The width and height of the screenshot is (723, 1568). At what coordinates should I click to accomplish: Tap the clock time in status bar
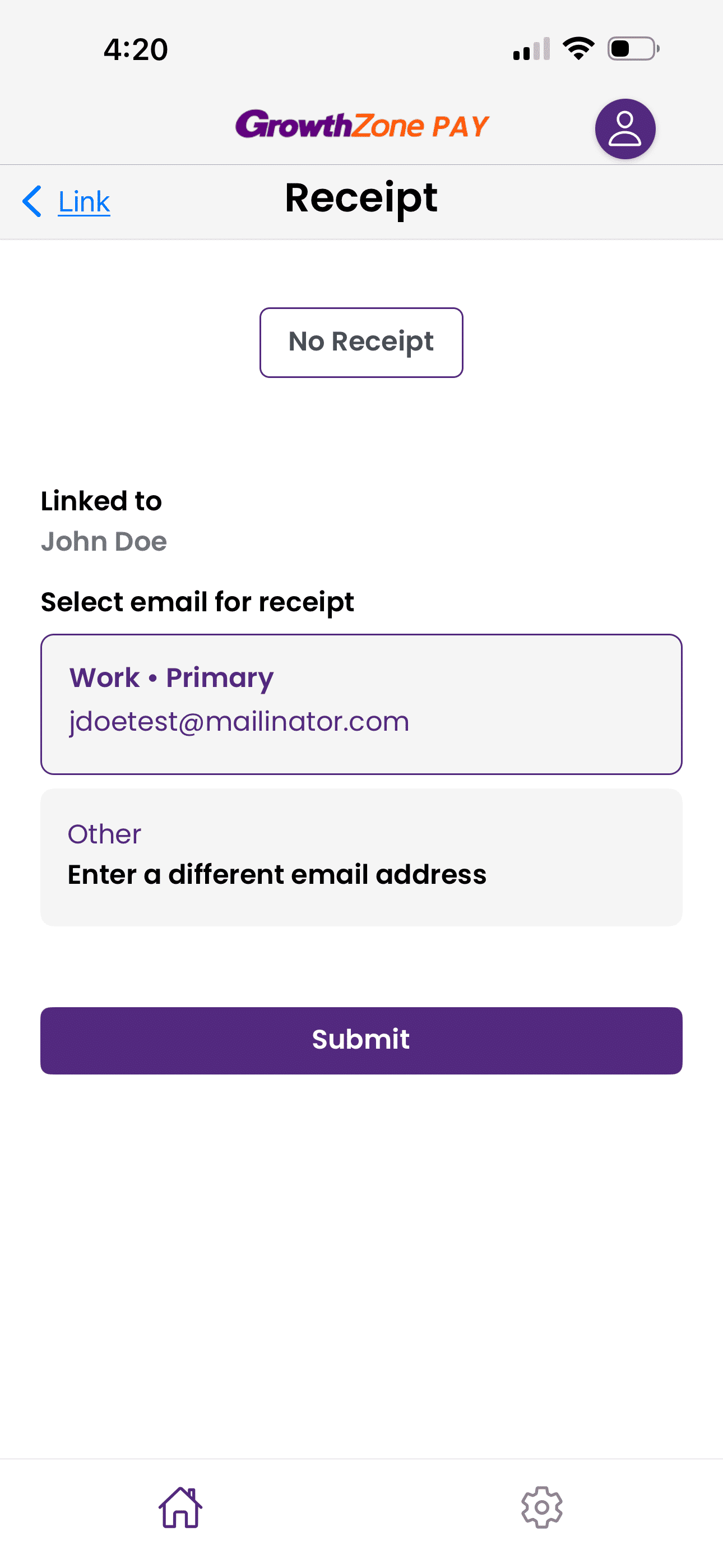tap(135, 49)
